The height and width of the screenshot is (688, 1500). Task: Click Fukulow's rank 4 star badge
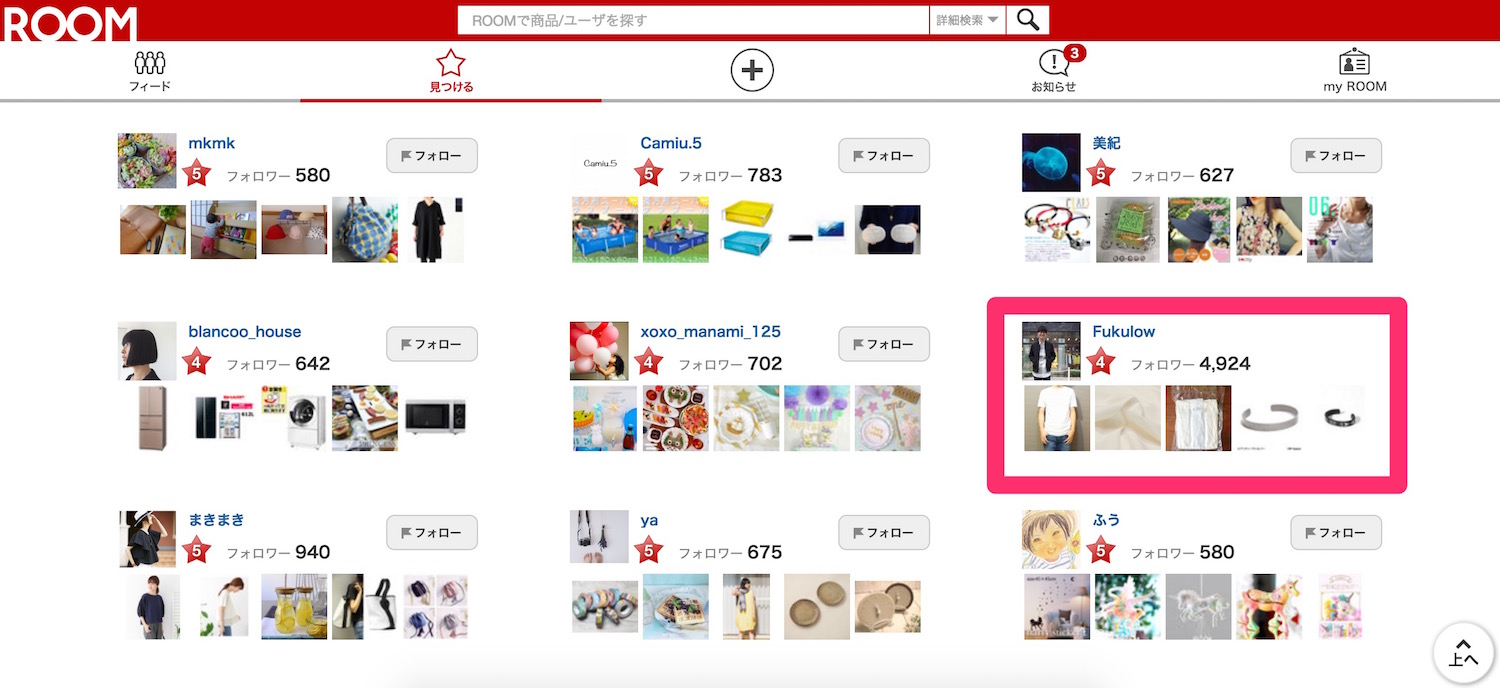tap(1102, 362)
